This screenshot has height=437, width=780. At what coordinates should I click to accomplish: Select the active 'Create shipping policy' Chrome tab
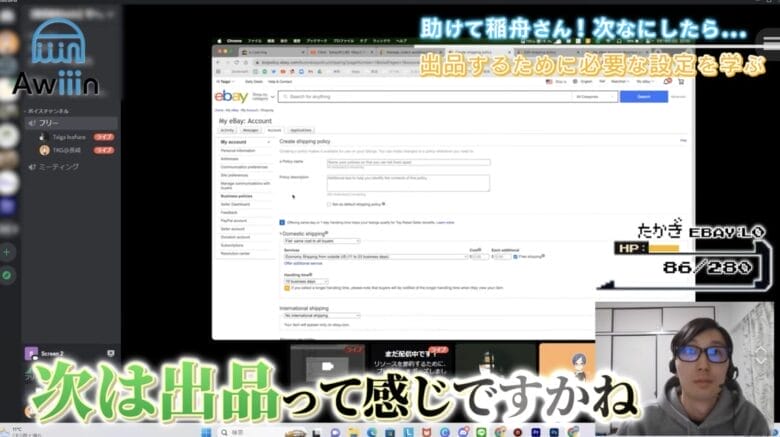point(478,52)
